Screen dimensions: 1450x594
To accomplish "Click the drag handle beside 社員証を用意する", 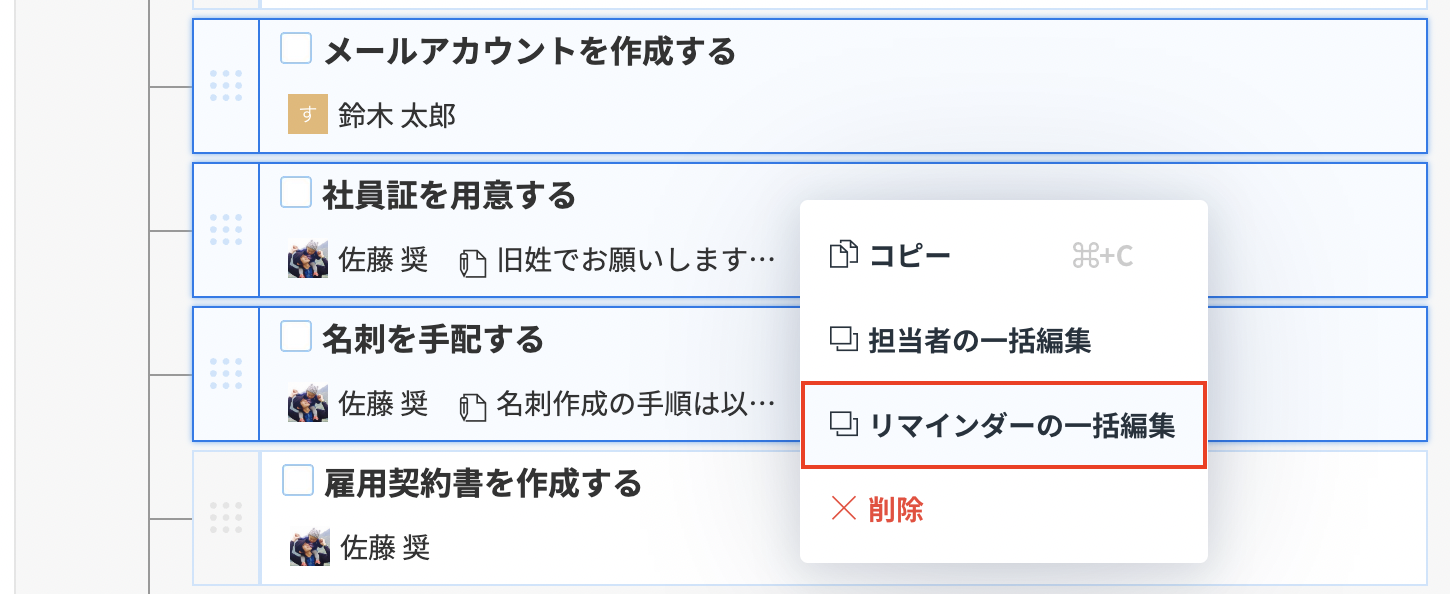I will 228,228.
